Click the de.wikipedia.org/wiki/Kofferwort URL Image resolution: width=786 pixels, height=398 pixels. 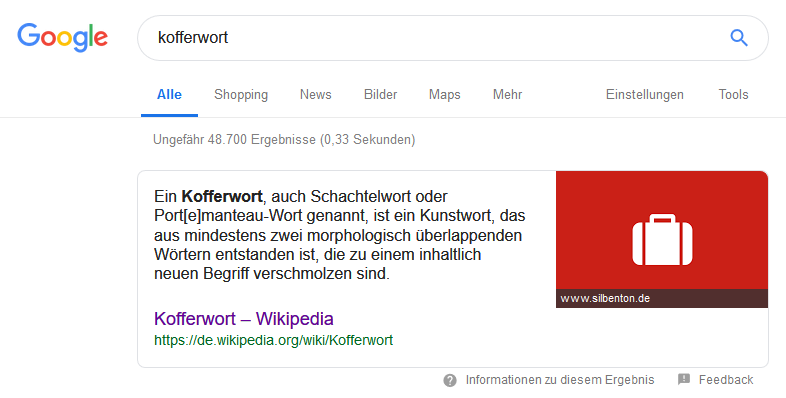pyautogui.click(x=274, y=340)
